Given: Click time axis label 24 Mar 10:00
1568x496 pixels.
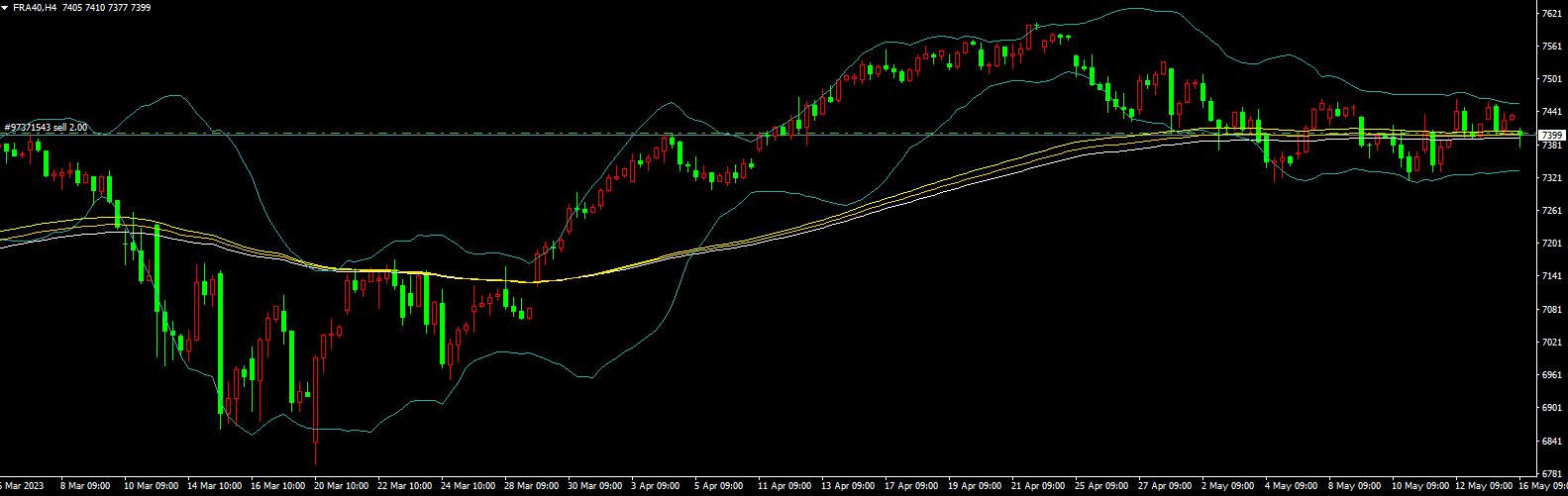Looking at the screenshot, I should [468, 487].
